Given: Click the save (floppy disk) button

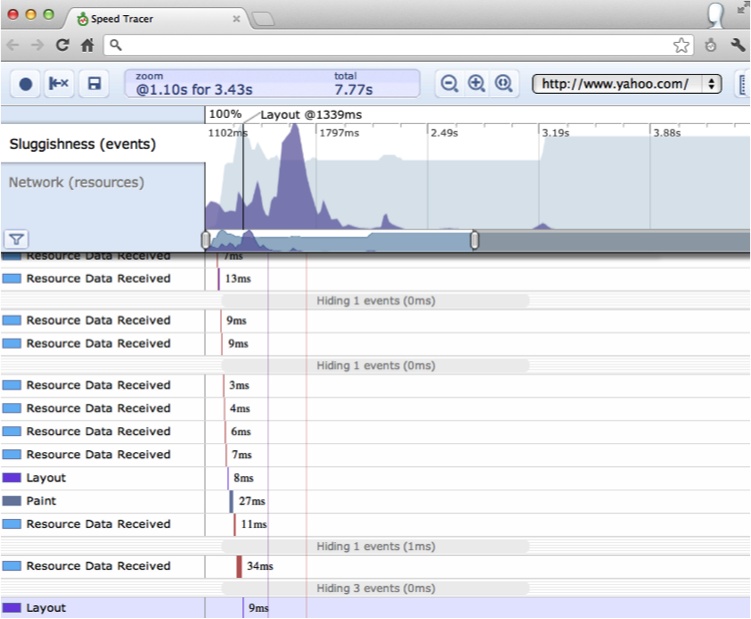Looking at the screenshot, I should pos(94,84).
